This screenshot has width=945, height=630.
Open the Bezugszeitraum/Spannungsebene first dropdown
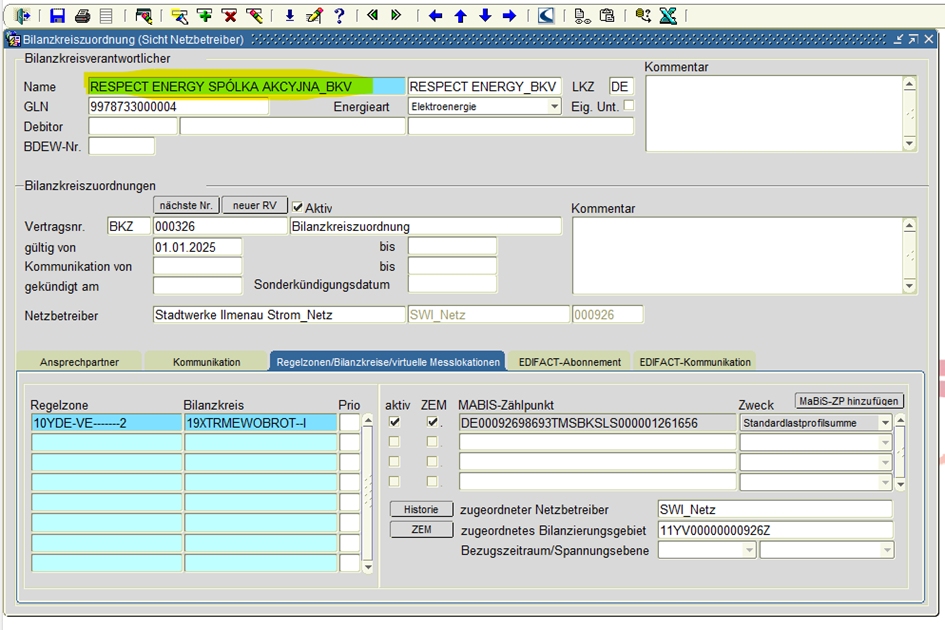(748, 550)
